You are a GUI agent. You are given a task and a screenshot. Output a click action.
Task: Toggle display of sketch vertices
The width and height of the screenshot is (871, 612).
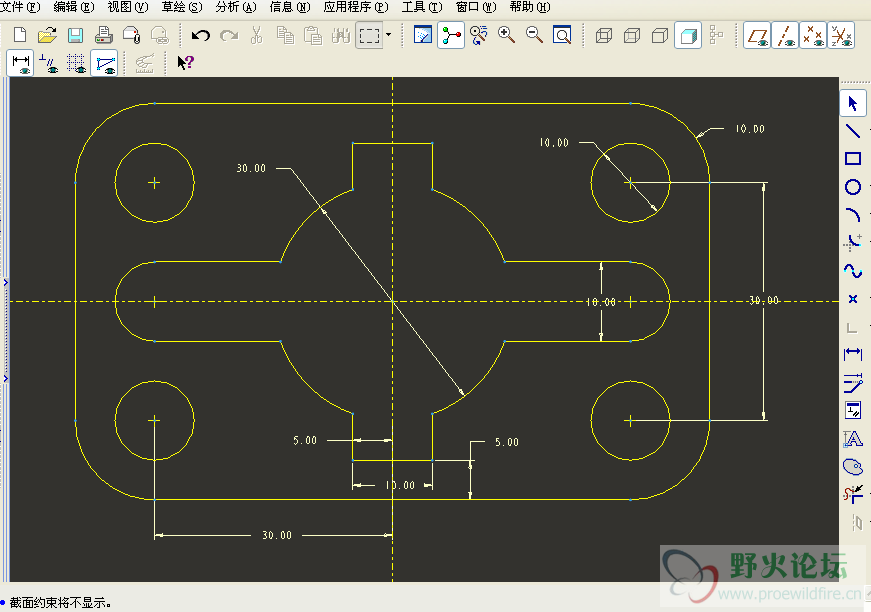pos(104,63)
